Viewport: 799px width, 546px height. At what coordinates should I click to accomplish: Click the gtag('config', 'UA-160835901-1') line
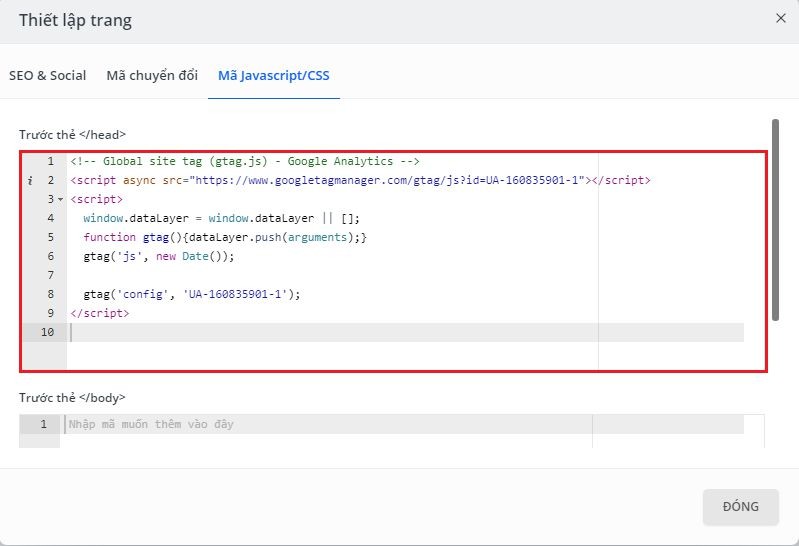point(192,294)
